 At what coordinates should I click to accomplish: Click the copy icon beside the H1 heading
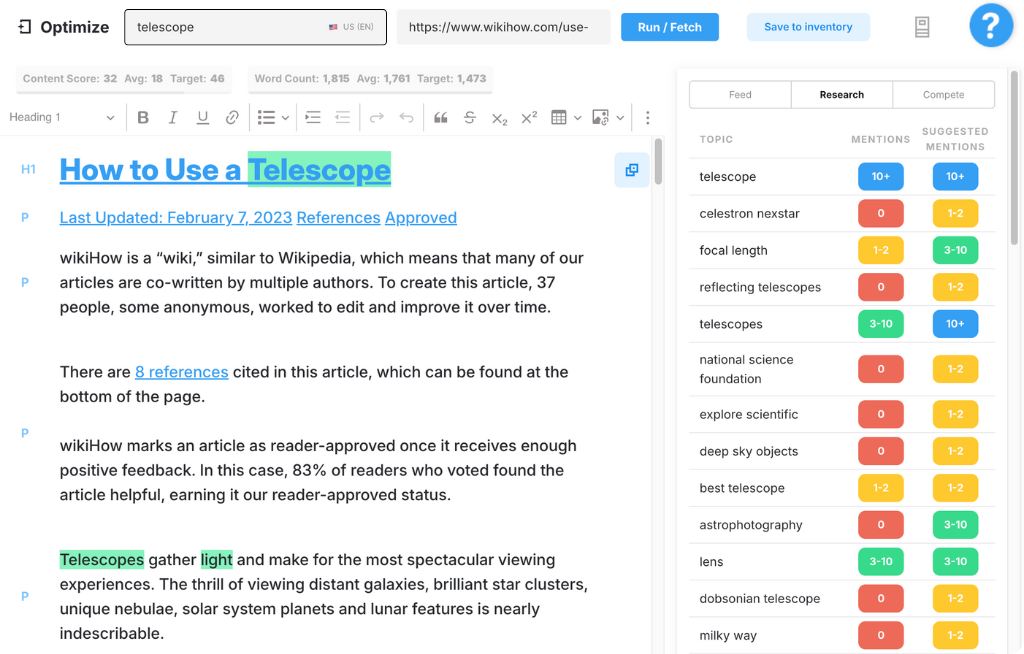coord(632,170)
